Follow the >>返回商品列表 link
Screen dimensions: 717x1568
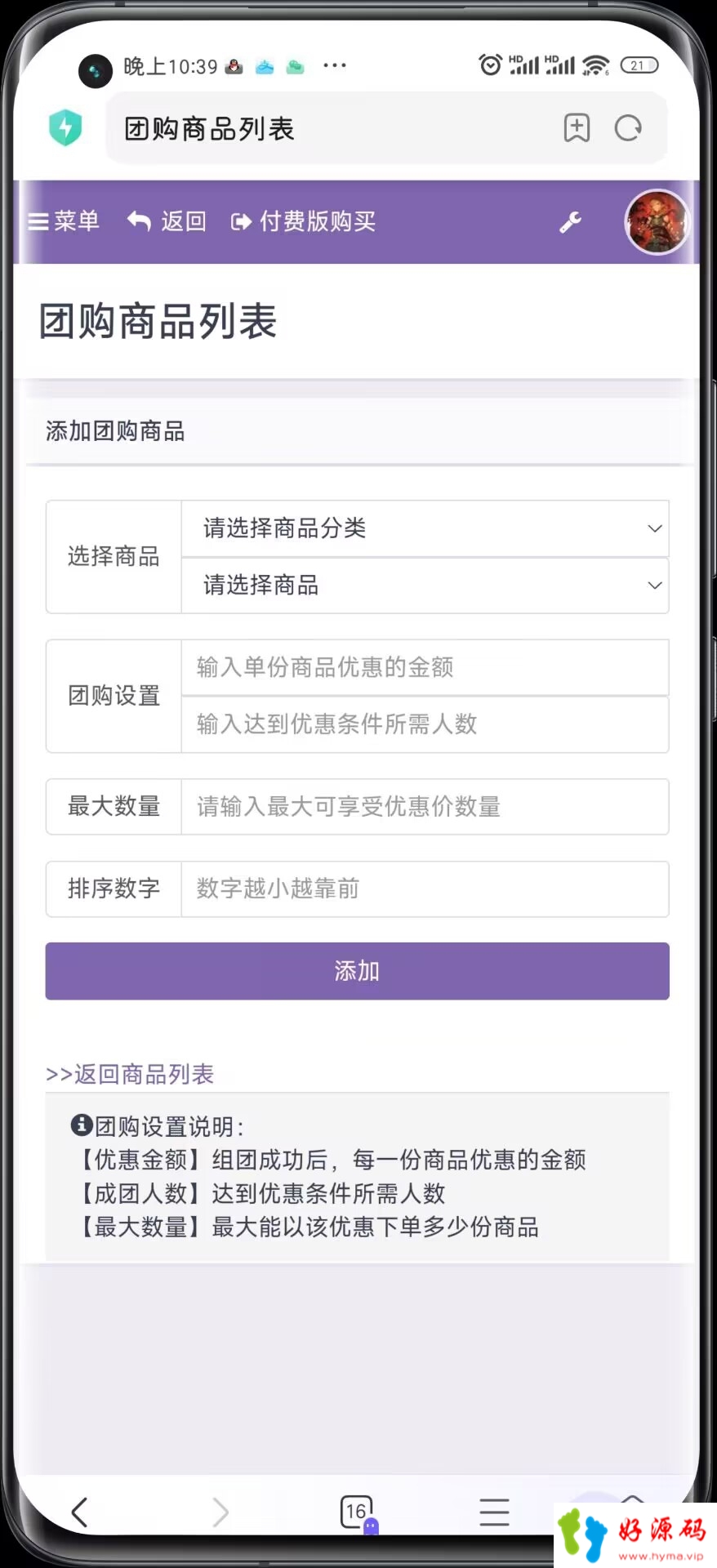pos(130,1074)
